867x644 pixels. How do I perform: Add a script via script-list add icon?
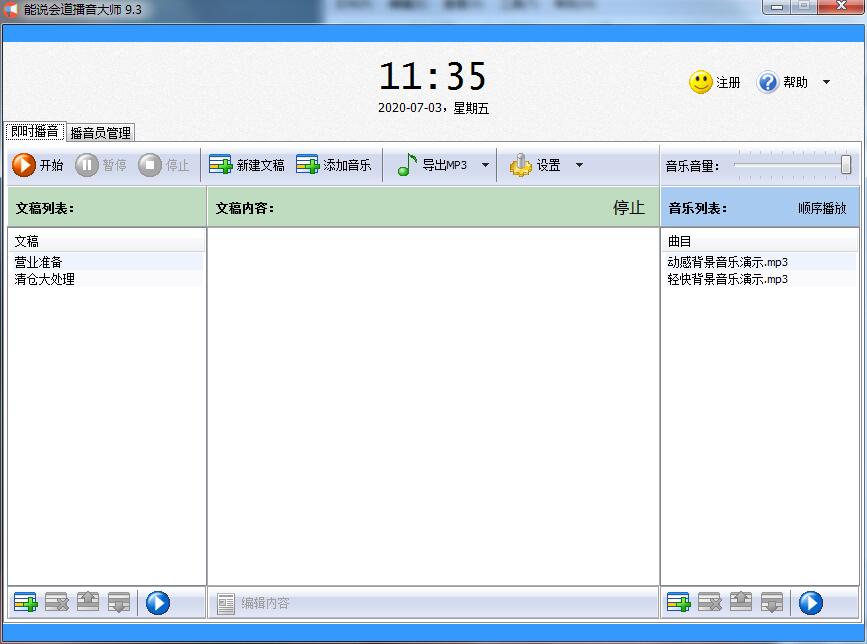click(25, 603)
